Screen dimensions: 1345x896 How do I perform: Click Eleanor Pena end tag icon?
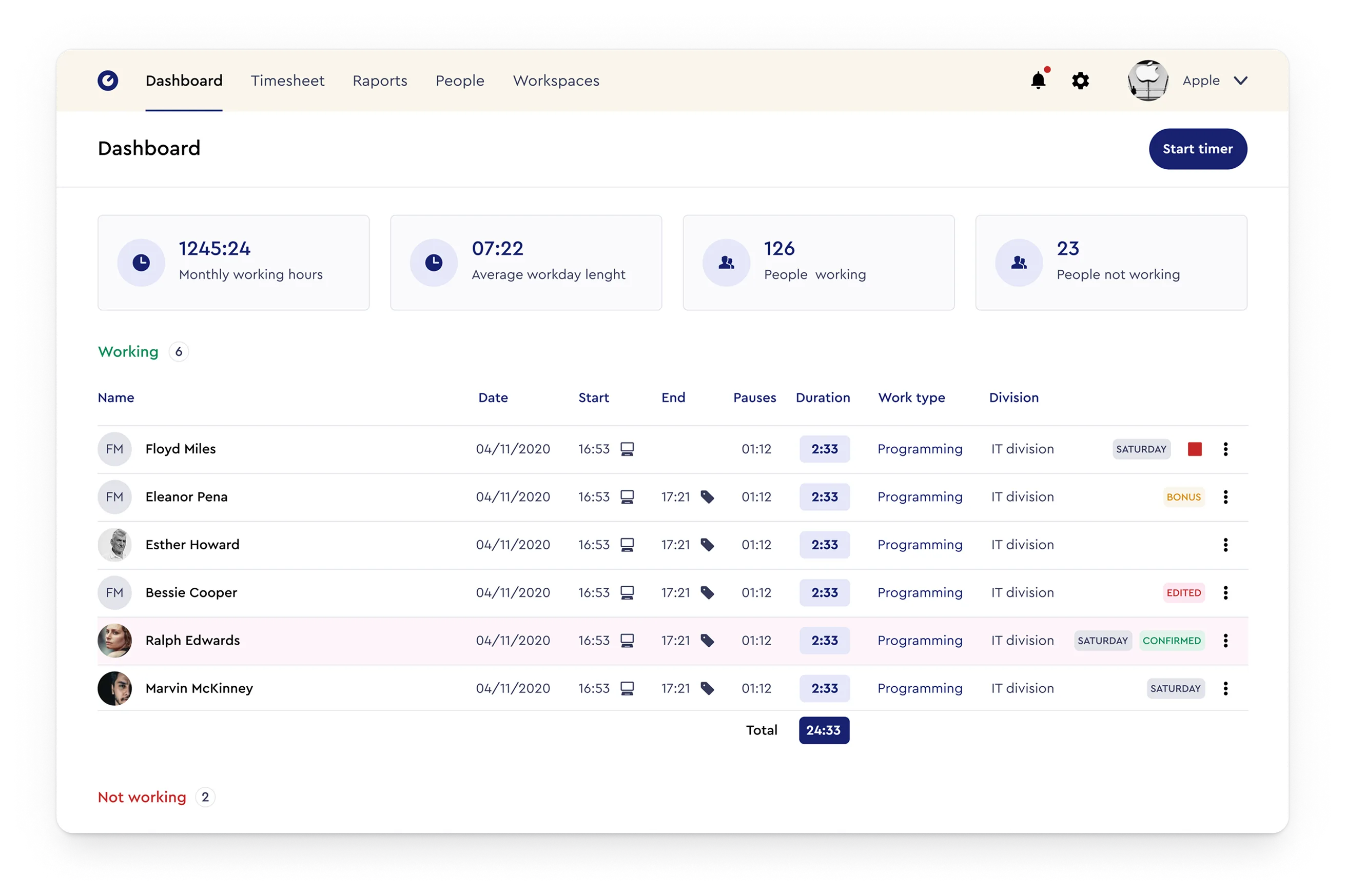point(707,496)
